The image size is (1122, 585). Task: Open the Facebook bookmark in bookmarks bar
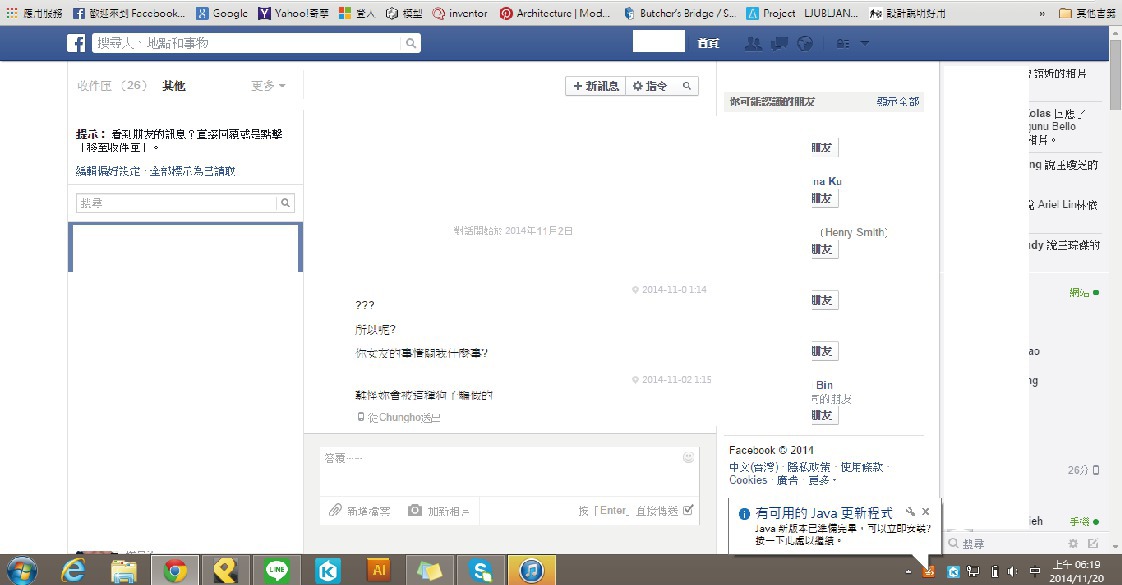(x=129, y=13)
